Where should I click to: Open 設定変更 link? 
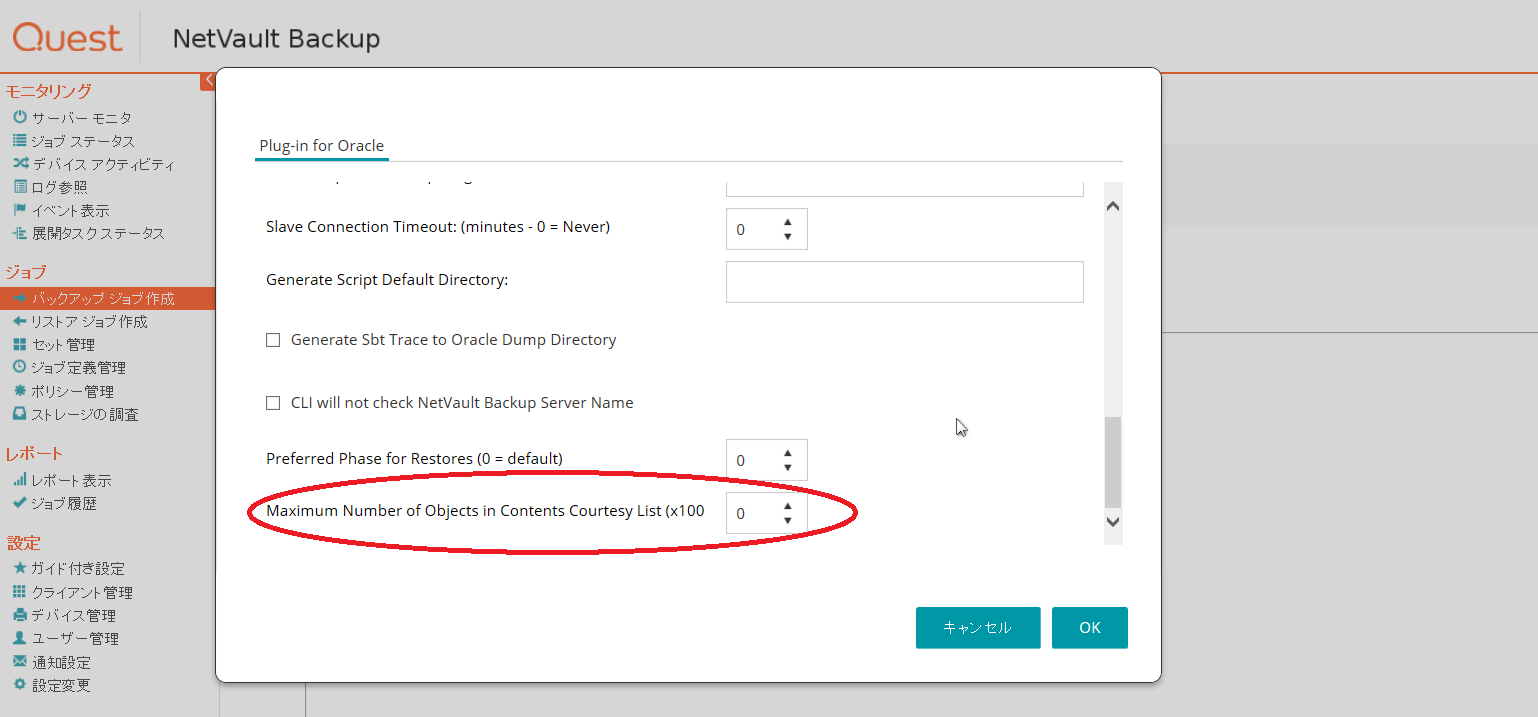coord(61,685)
